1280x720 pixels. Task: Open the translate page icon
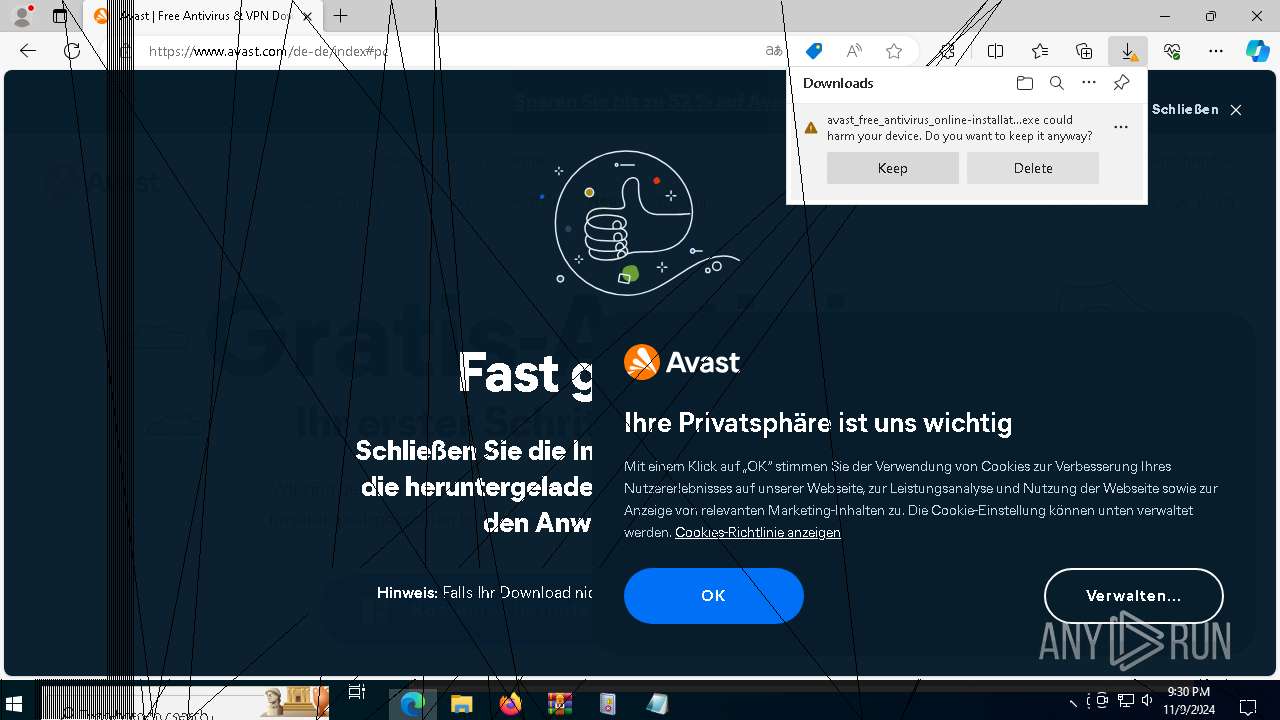(774, 51)
